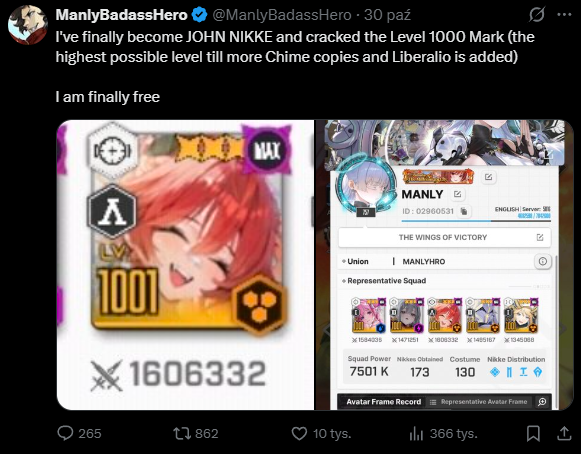
Task: Click the blue verified checkmark badge
Action: pyautogui.click(x=199, y=15)
